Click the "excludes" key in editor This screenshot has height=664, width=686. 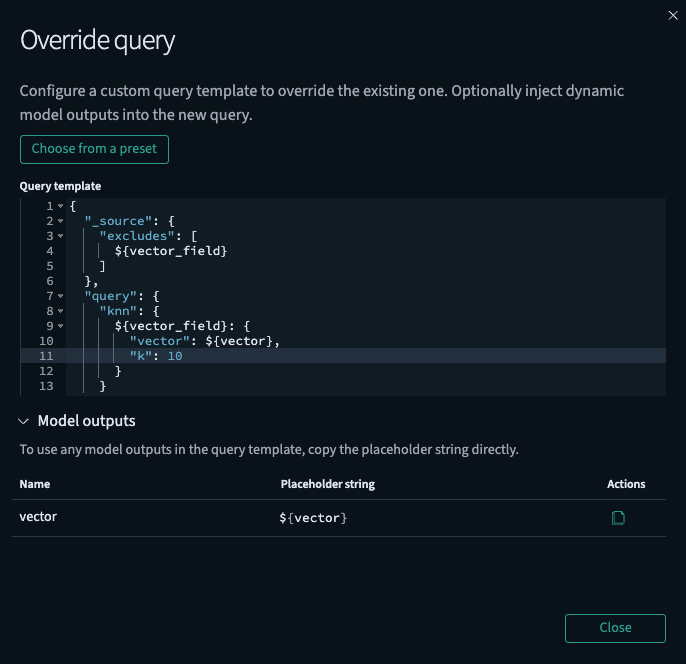tap(137, 236)
